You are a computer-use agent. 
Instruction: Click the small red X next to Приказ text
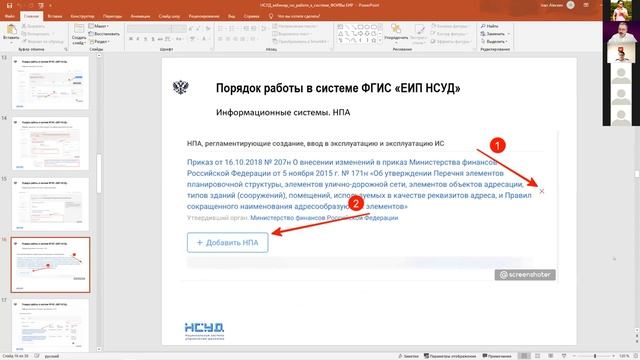pos(542,191)
